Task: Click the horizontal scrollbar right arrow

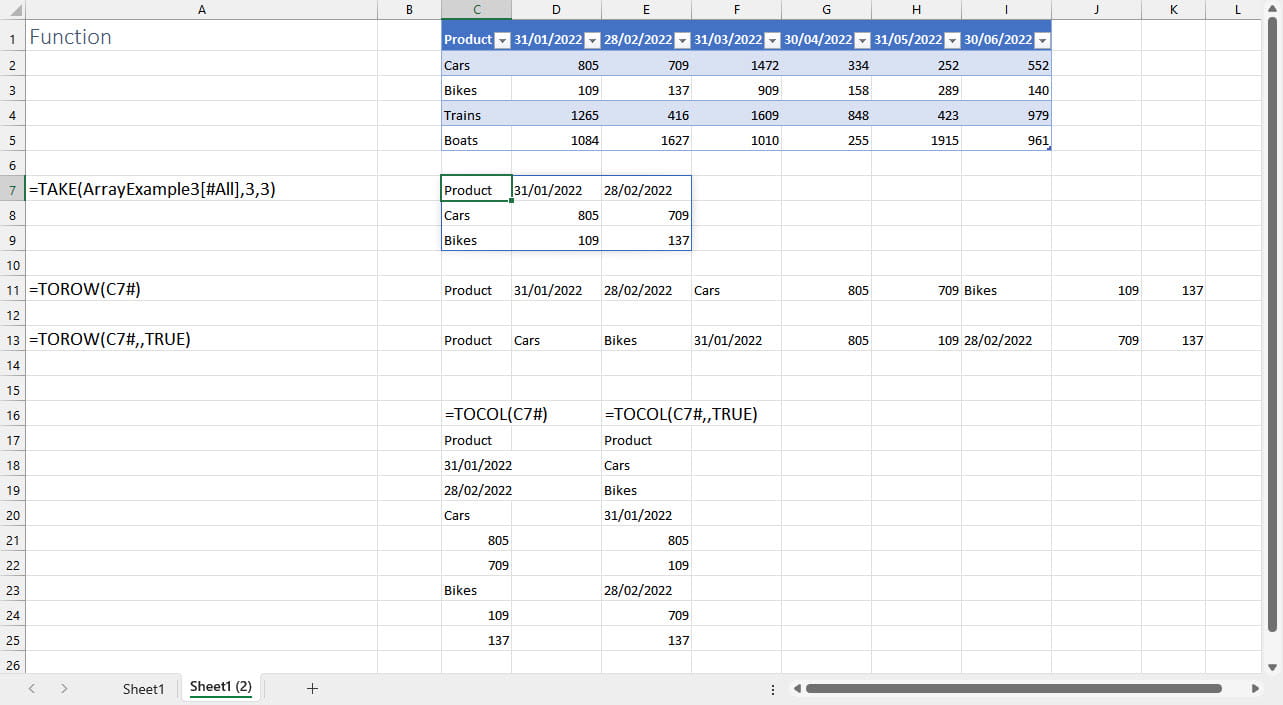Action: [1256, 688]
